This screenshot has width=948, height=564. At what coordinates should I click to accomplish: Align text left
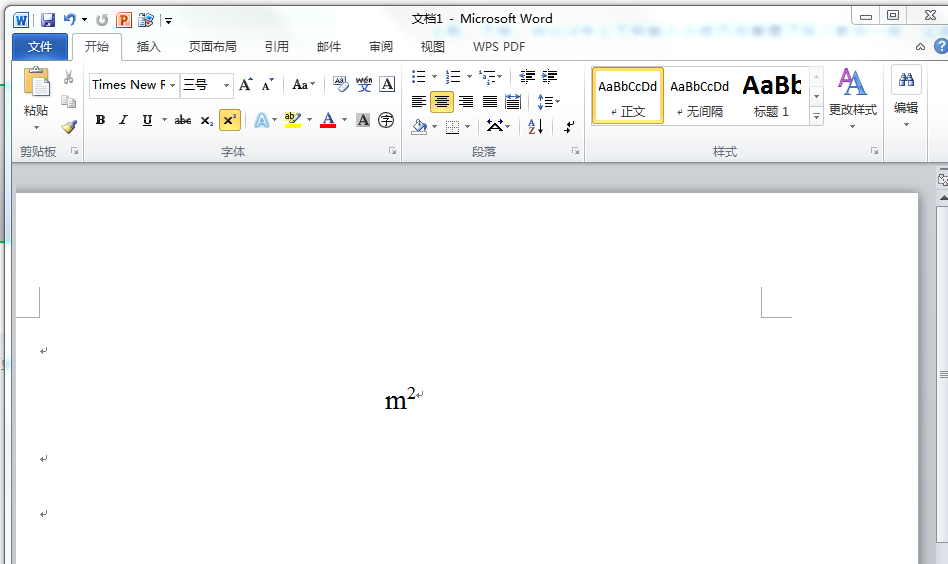(418, 102)
